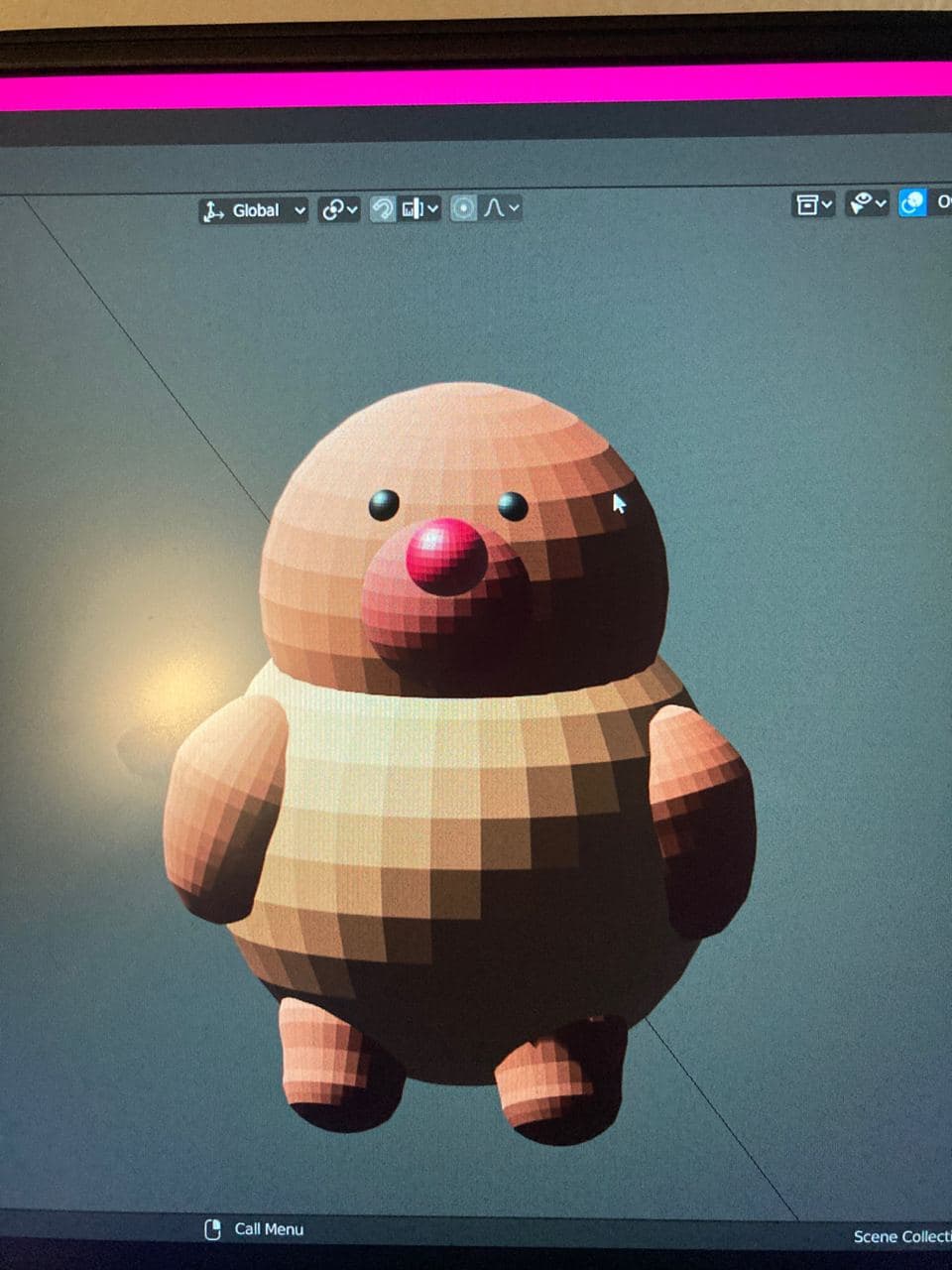Select the red nose sphere in viewport
This screenshot has height=1270, width=952.
446,556
